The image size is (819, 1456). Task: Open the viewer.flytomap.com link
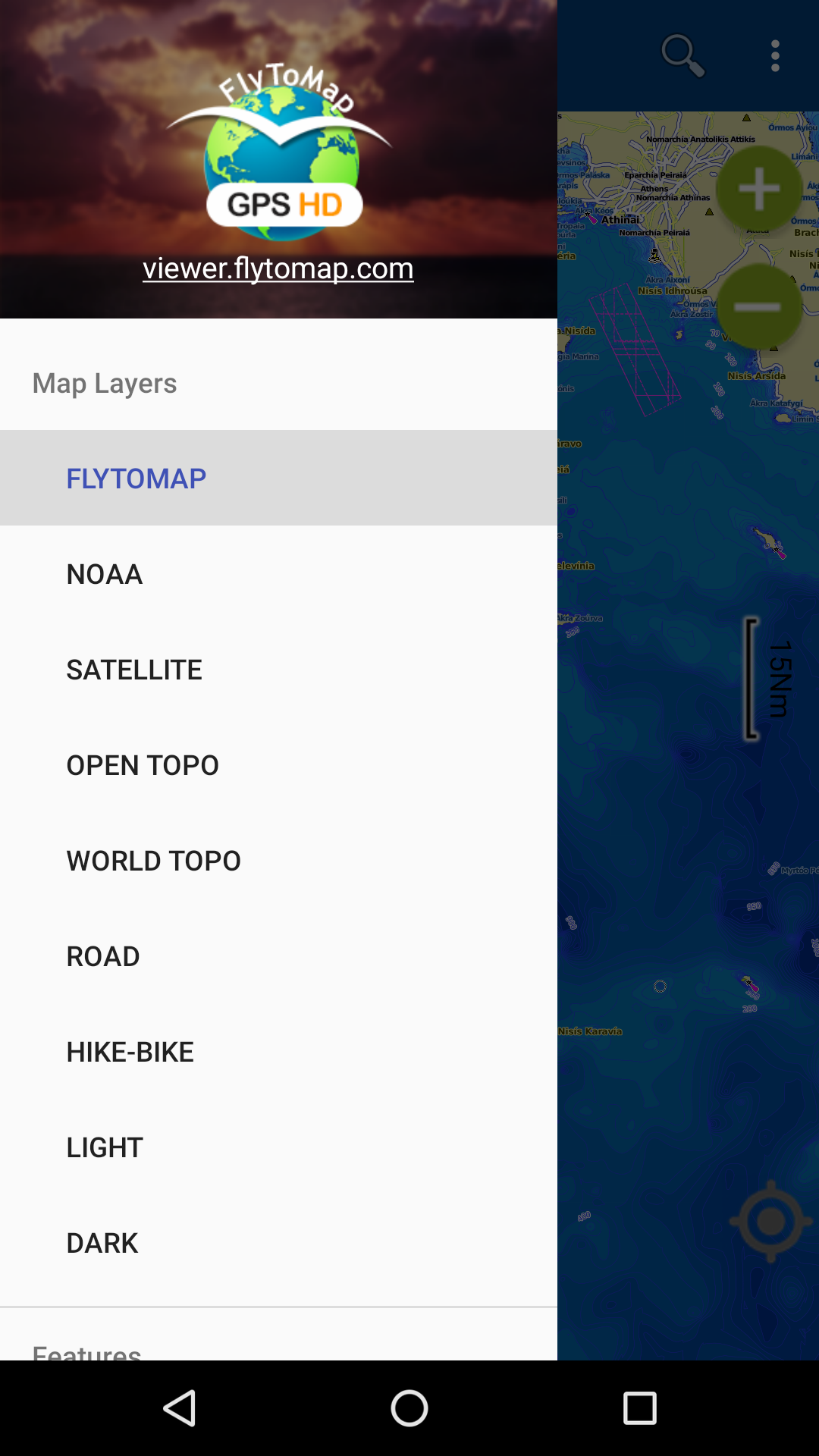click(x=278, y=268)
